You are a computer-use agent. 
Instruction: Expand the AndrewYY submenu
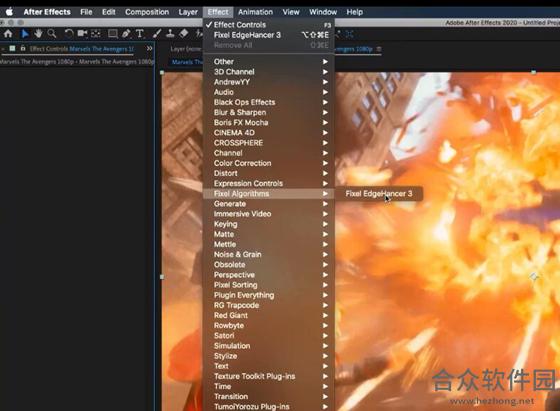[269, 82]
